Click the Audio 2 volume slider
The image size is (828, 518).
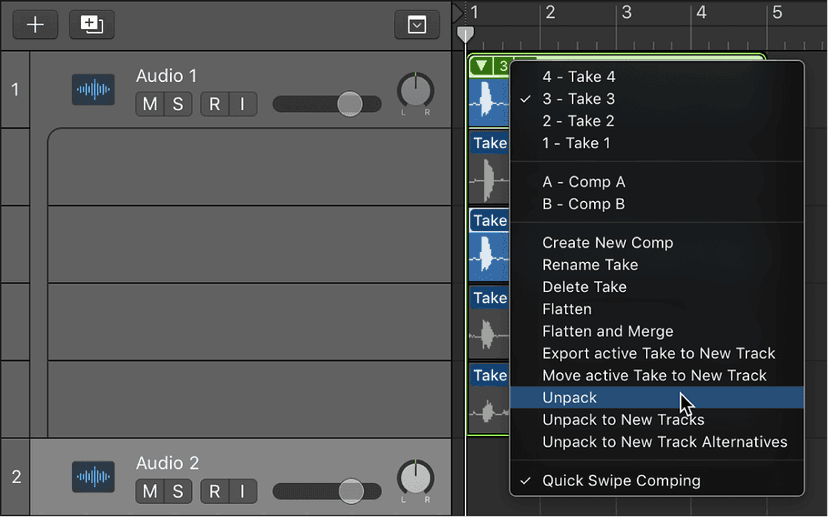327,491
